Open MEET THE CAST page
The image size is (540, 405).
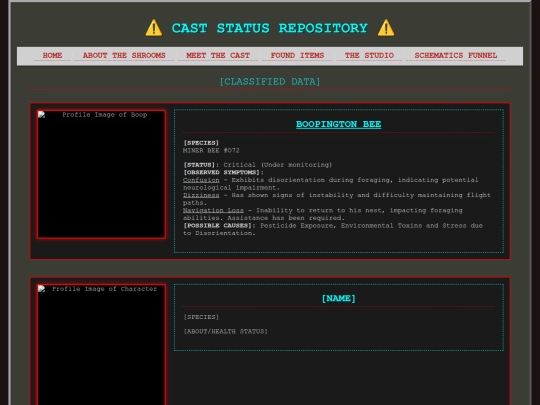tap(218, 55)
